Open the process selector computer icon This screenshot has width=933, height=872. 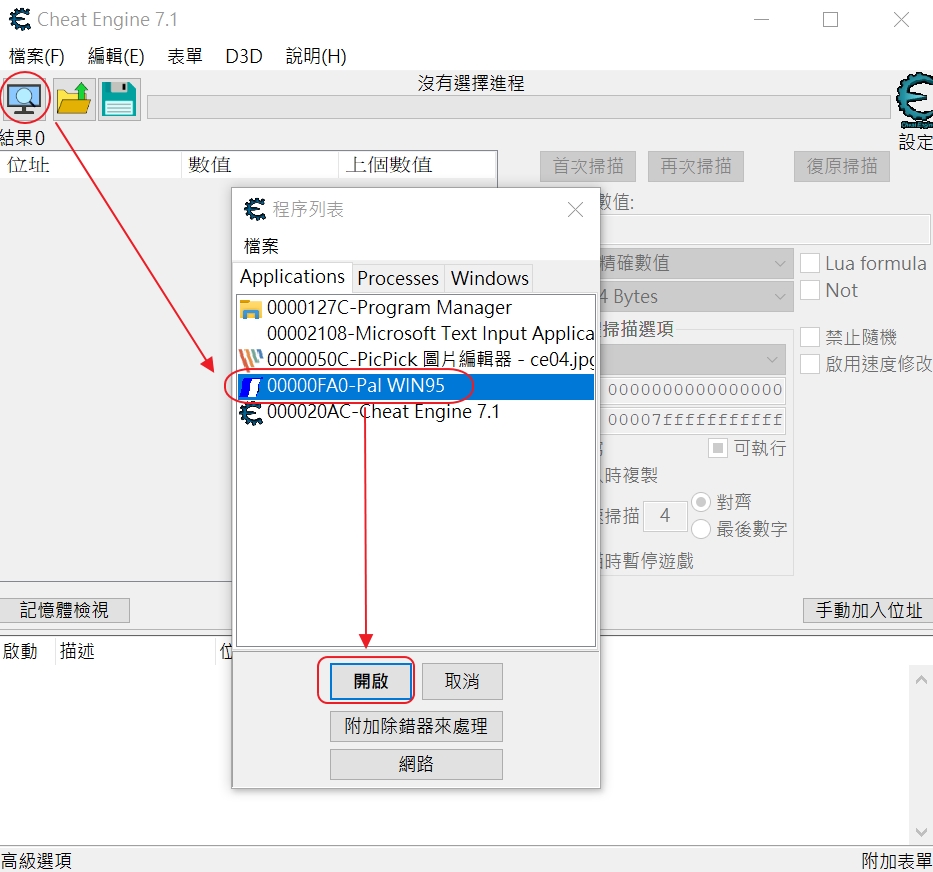click(24, 99)
